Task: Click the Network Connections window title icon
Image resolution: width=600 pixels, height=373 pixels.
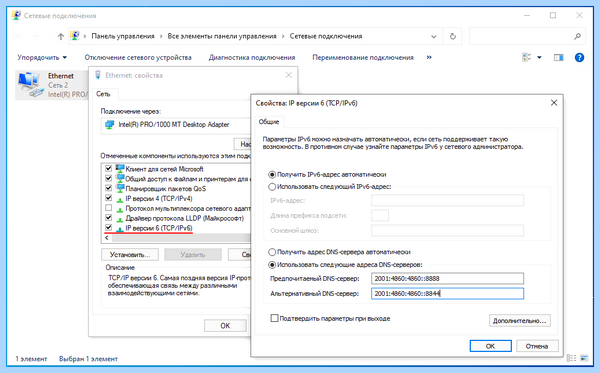Action: click(x=16, y=15)
